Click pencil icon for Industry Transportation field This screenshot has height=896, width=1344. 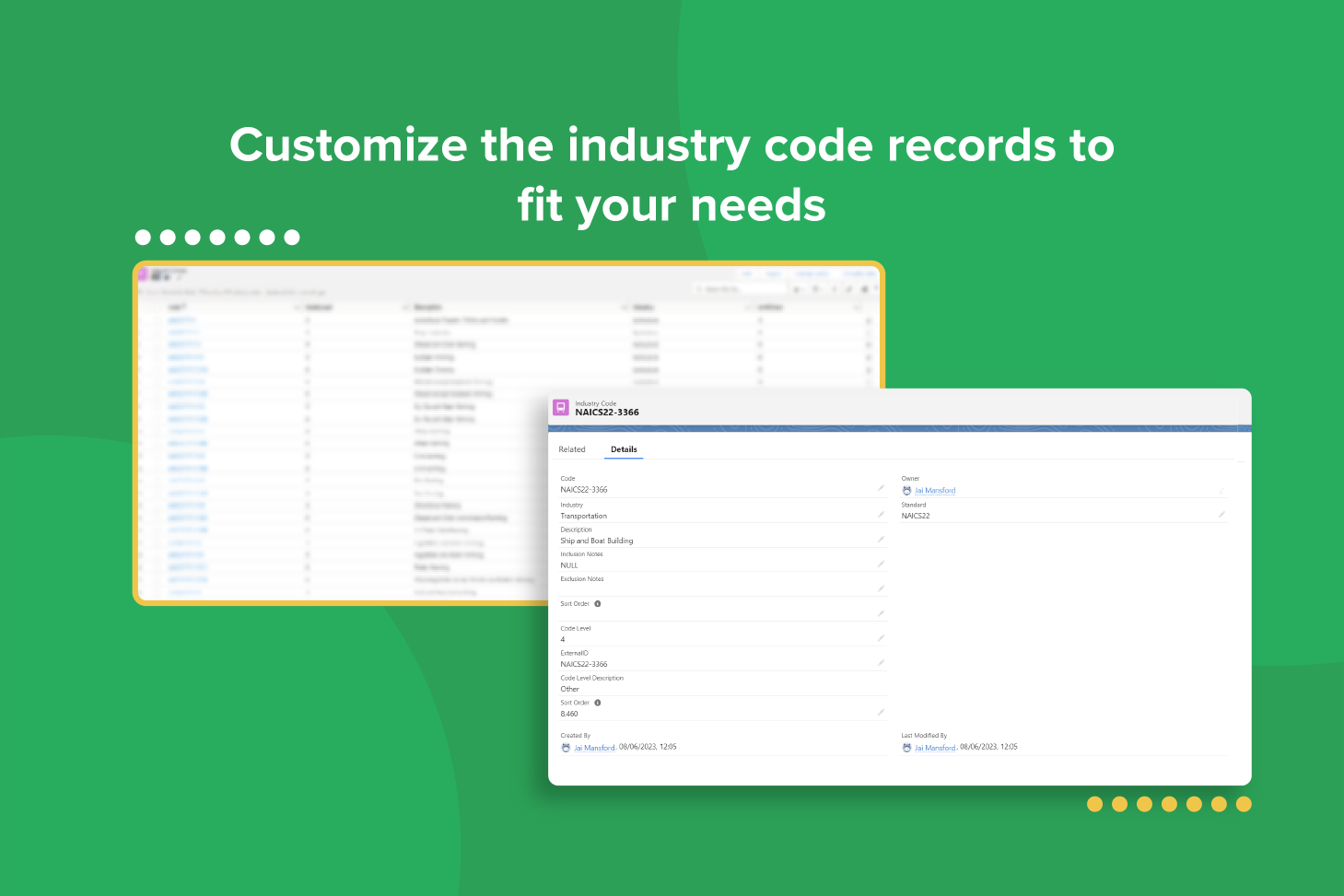881,515
